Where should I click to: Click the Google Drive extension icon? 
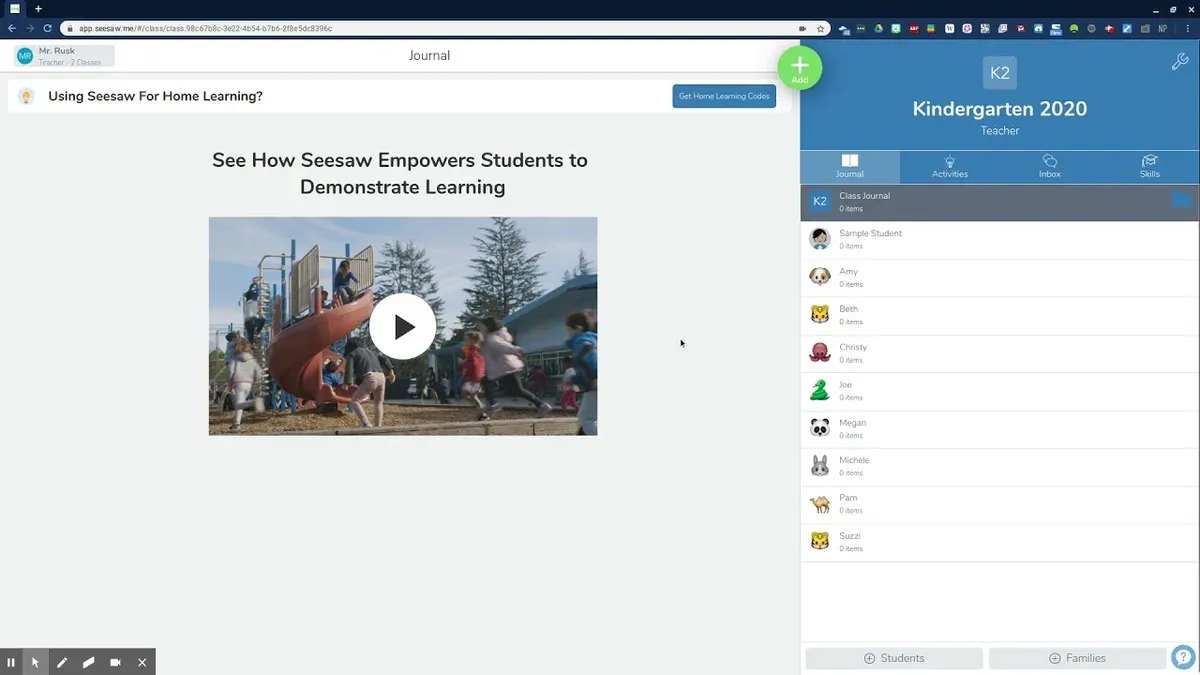click(x=878, y=29)
